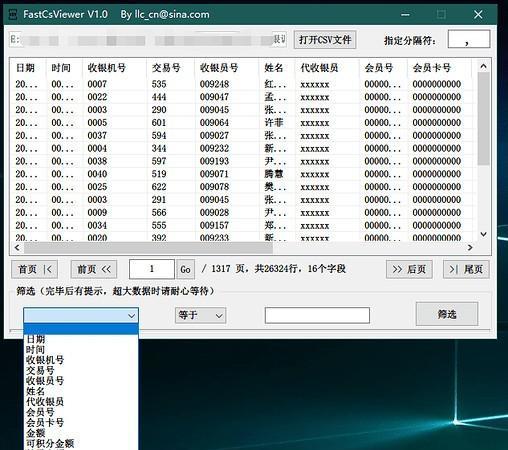
Task: Click the table's scroll down arrow
Action: 483,234
